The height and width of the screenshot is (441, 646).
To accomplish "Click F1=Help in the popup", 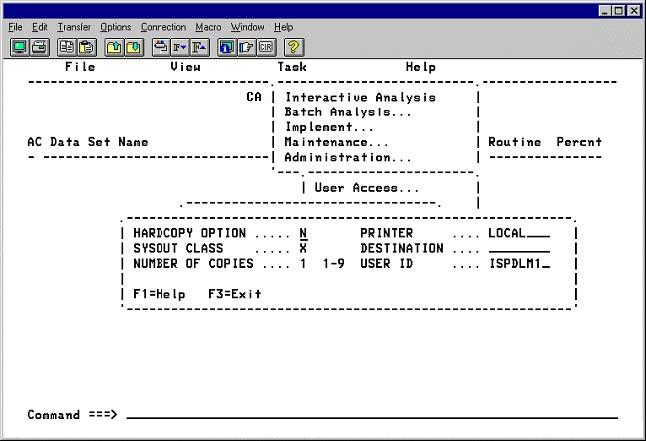I will coord(159,294).
